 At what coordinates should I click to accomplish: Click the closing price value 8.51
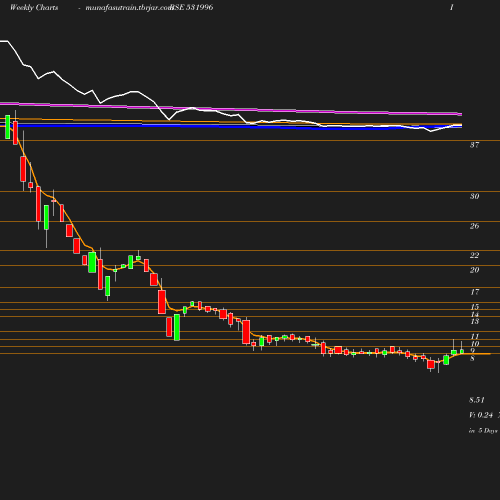pos(477,400)
